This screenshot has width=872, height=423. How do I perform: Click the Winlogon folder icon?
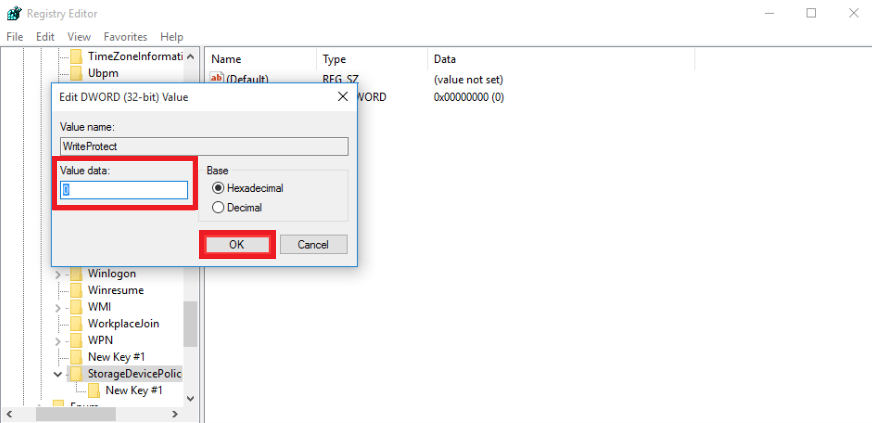(x=77, y=273)
